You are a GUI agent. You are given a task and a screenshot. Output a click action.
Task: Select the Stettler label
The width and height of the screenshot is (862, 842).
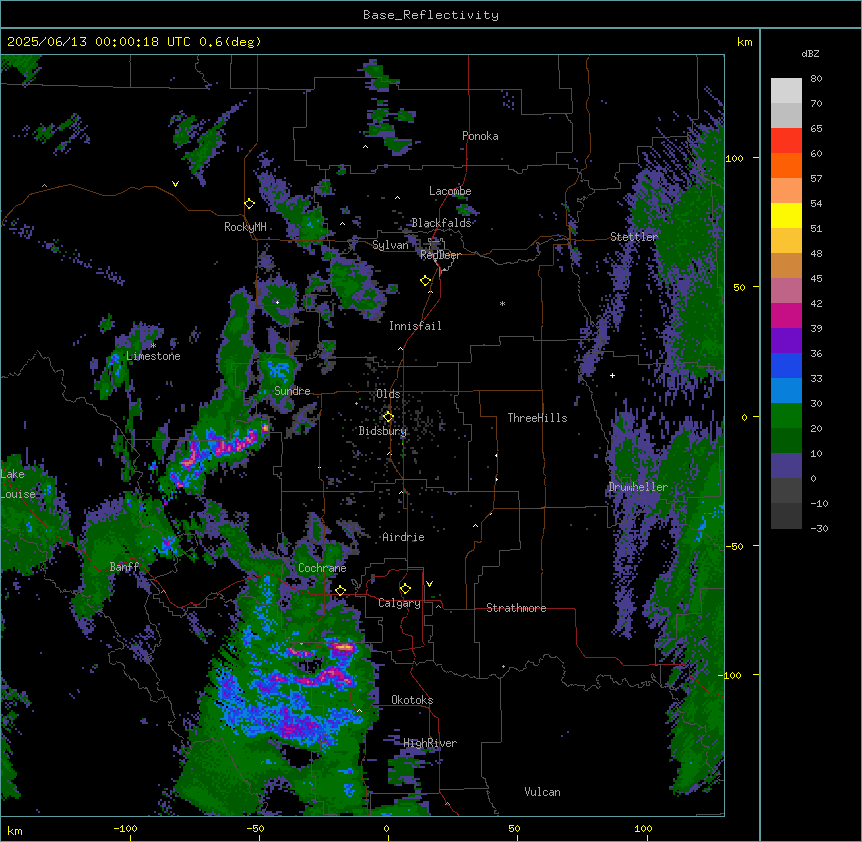634,237
